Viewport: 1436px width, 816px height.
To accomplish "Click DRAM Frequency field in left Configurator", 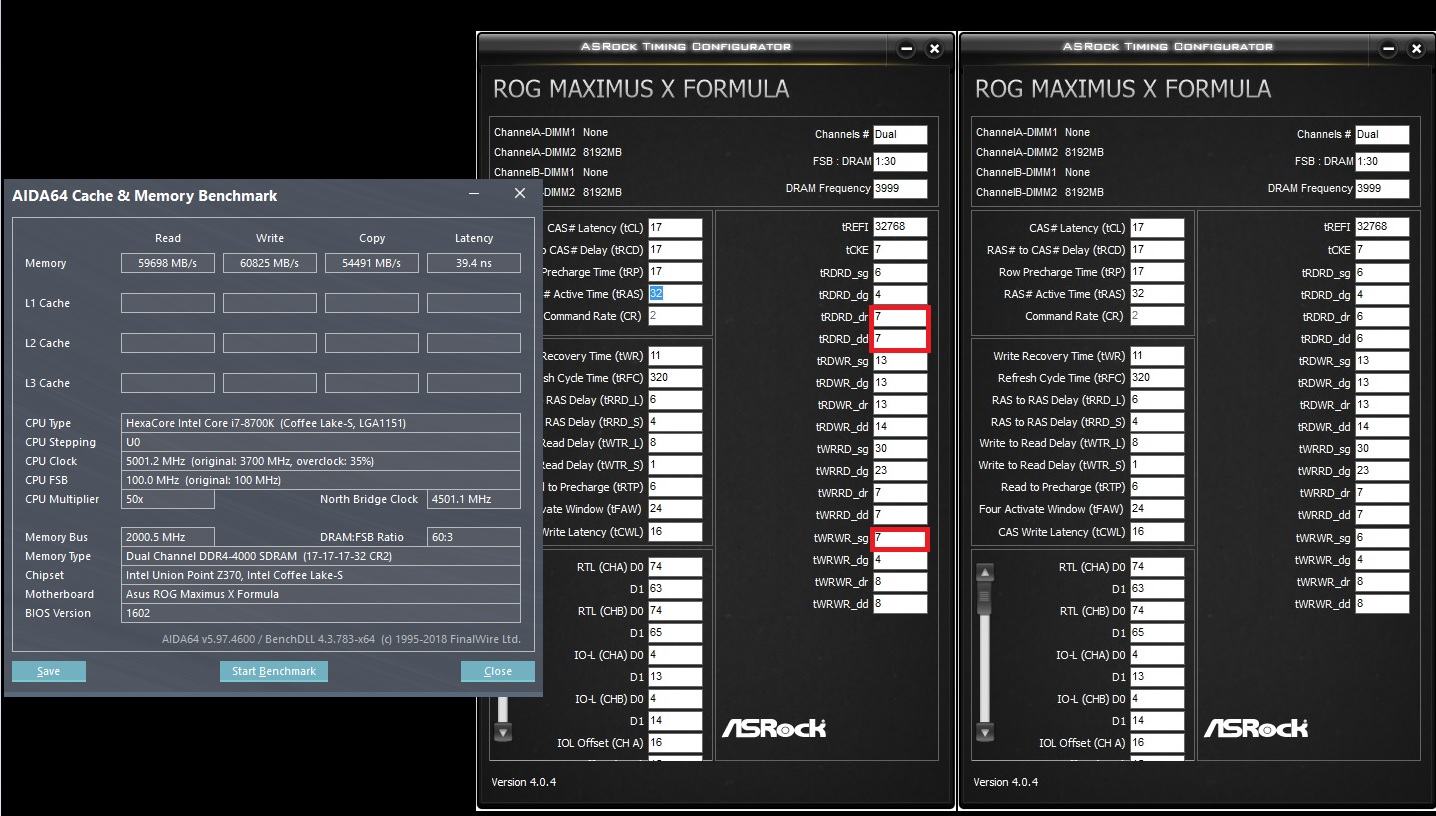I will [900, 188].
